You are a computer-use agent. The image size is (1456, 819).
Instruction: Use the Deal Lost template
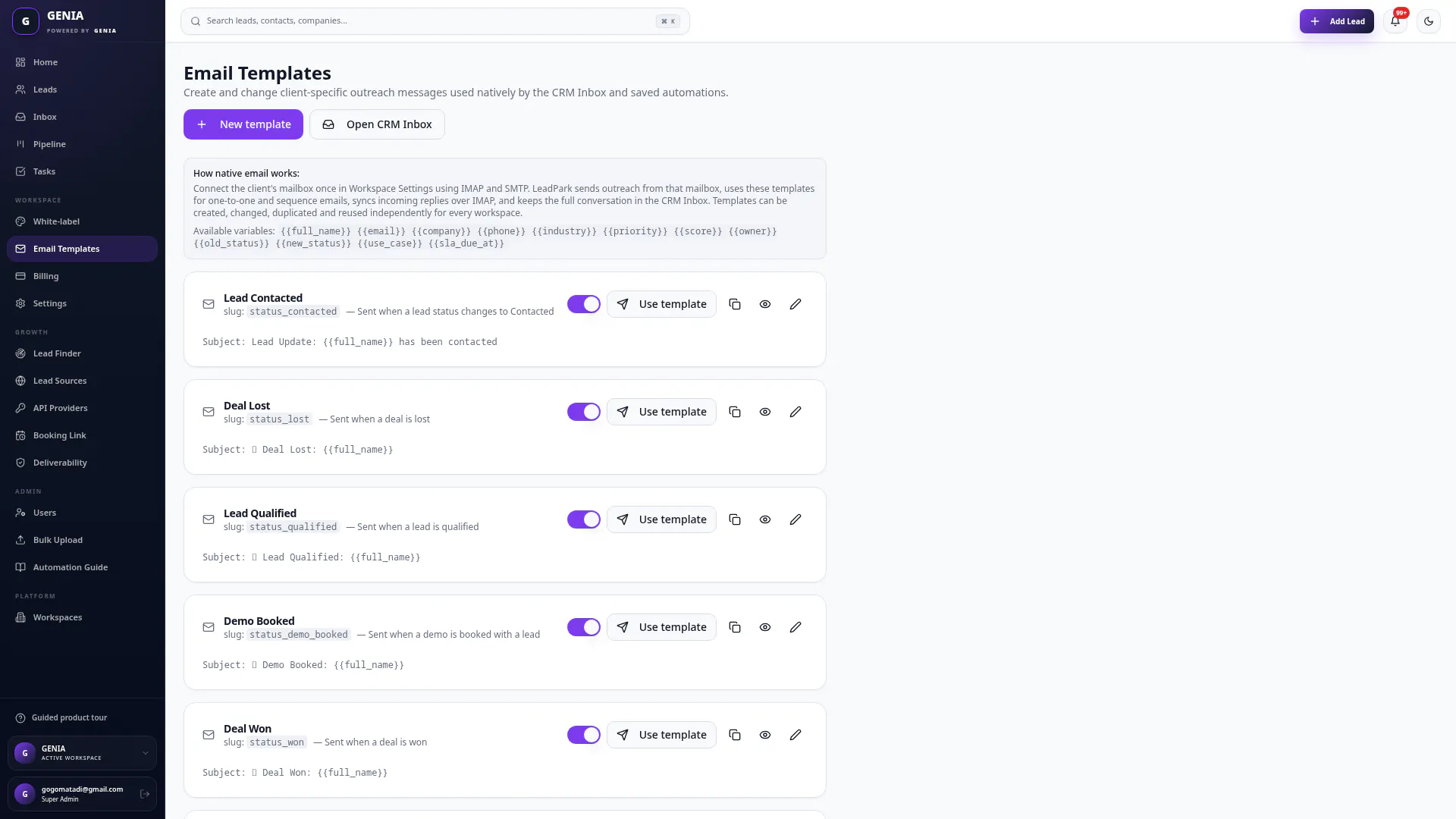point(661,412)
